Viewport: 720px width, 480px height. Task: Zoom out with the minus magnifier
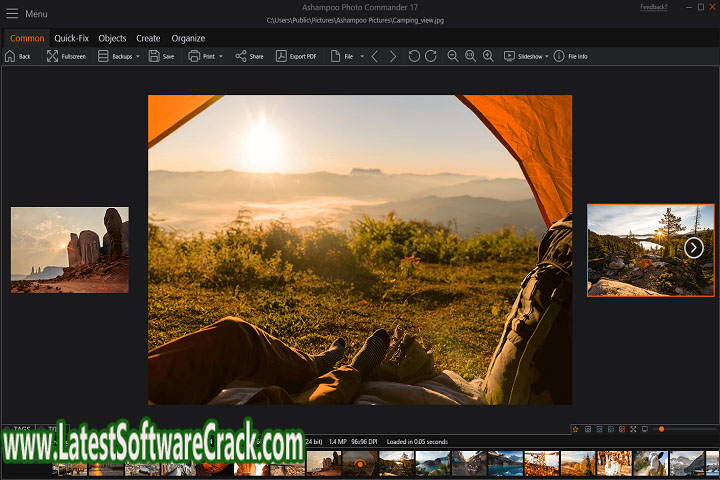[453, 56]
